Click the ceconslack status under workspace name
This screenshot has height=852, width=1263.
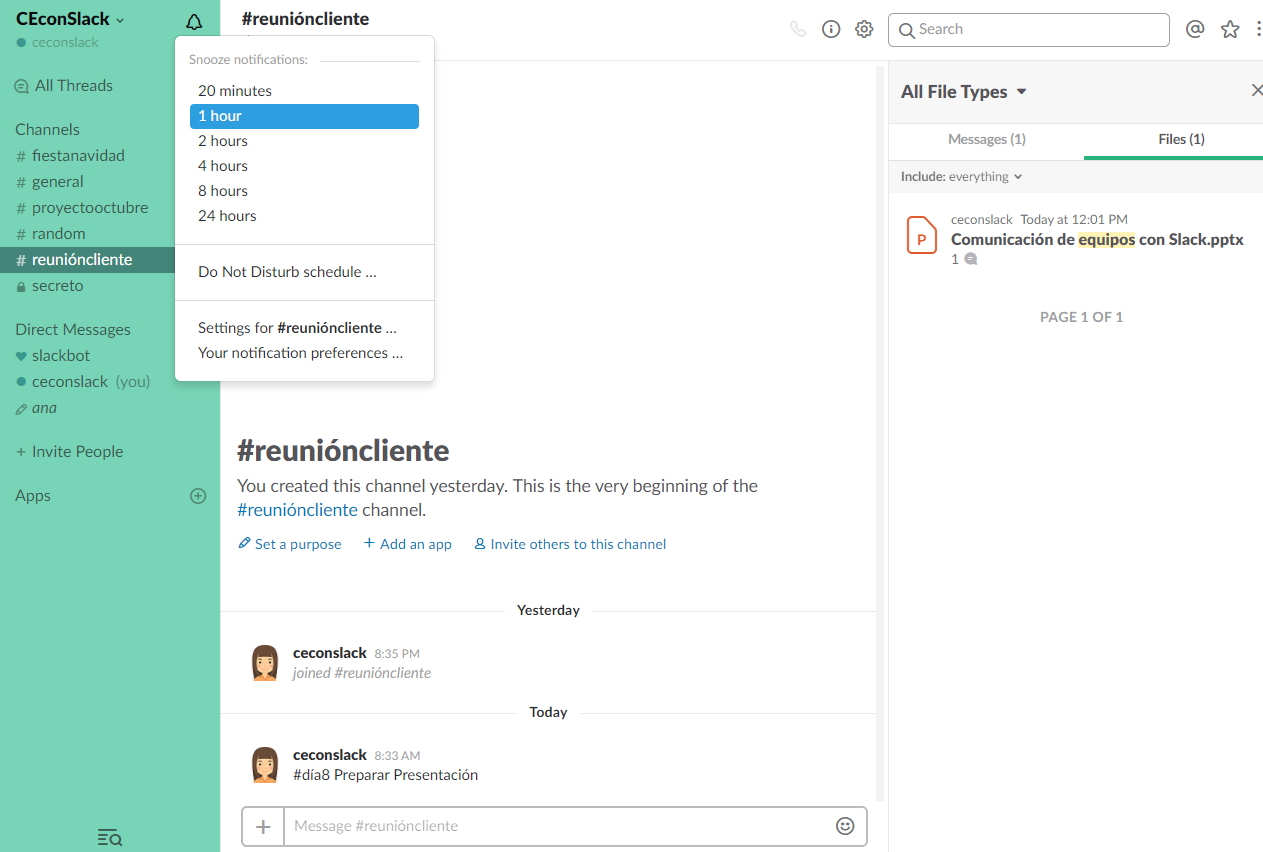tap(57, 43)
